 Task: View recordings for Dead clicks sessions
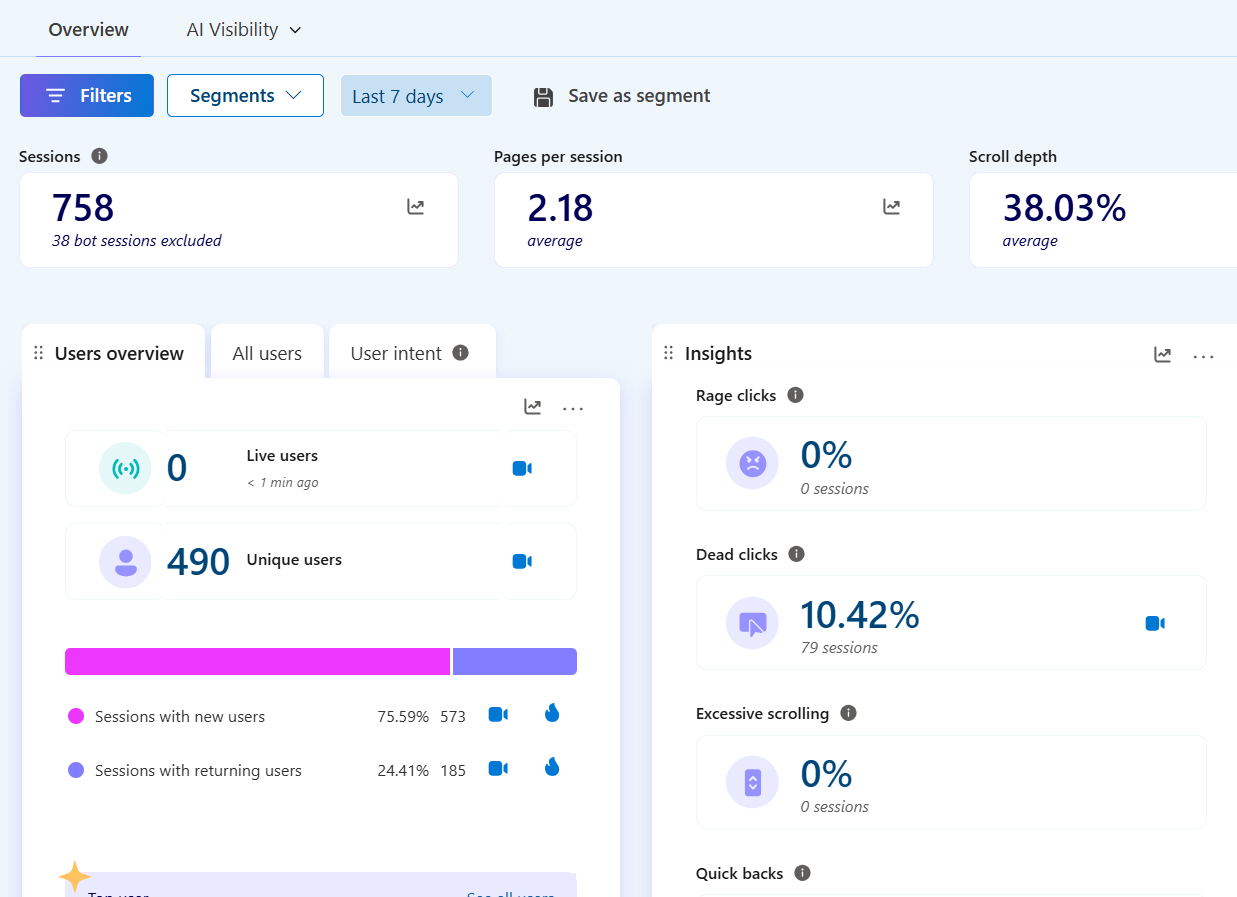click(x=1155, y=623)
